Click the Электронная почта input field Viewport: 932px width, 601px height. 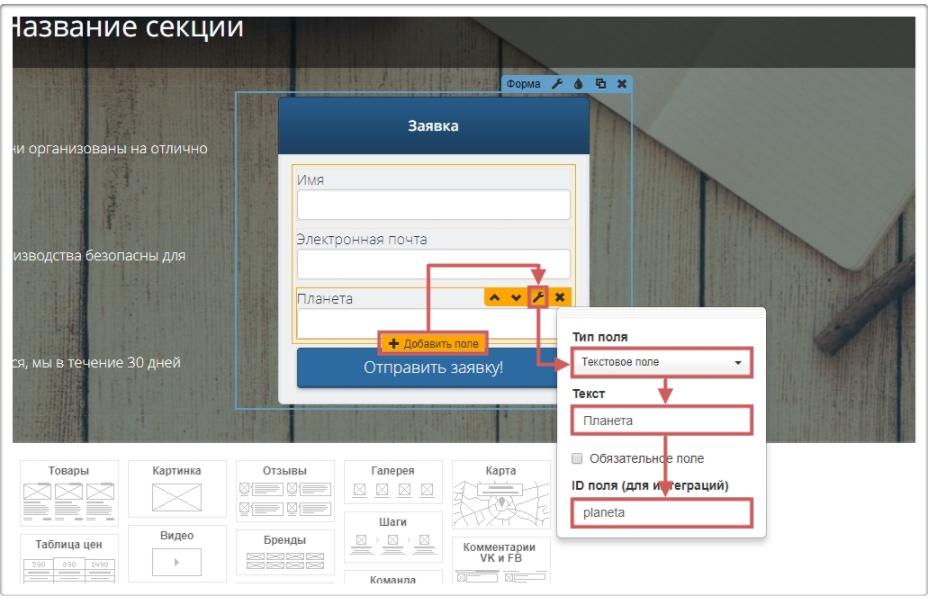pyautogui.click(x=433, y=264)
